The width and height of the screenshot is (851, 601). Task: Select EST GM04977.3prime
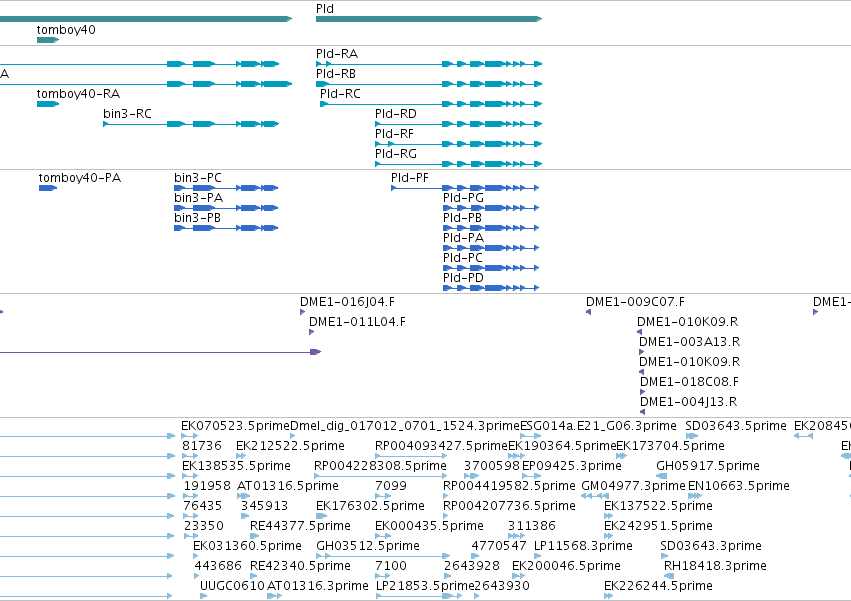595,496
